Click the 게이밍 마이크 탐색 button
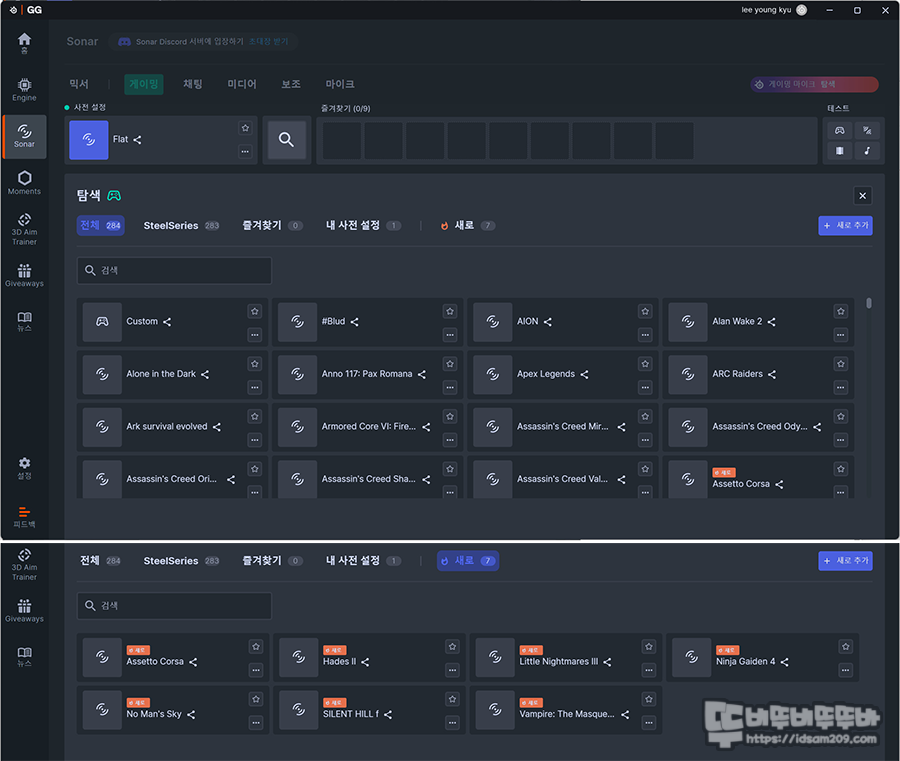The width and height of the screenshot is (900, 761). (814, 84)
